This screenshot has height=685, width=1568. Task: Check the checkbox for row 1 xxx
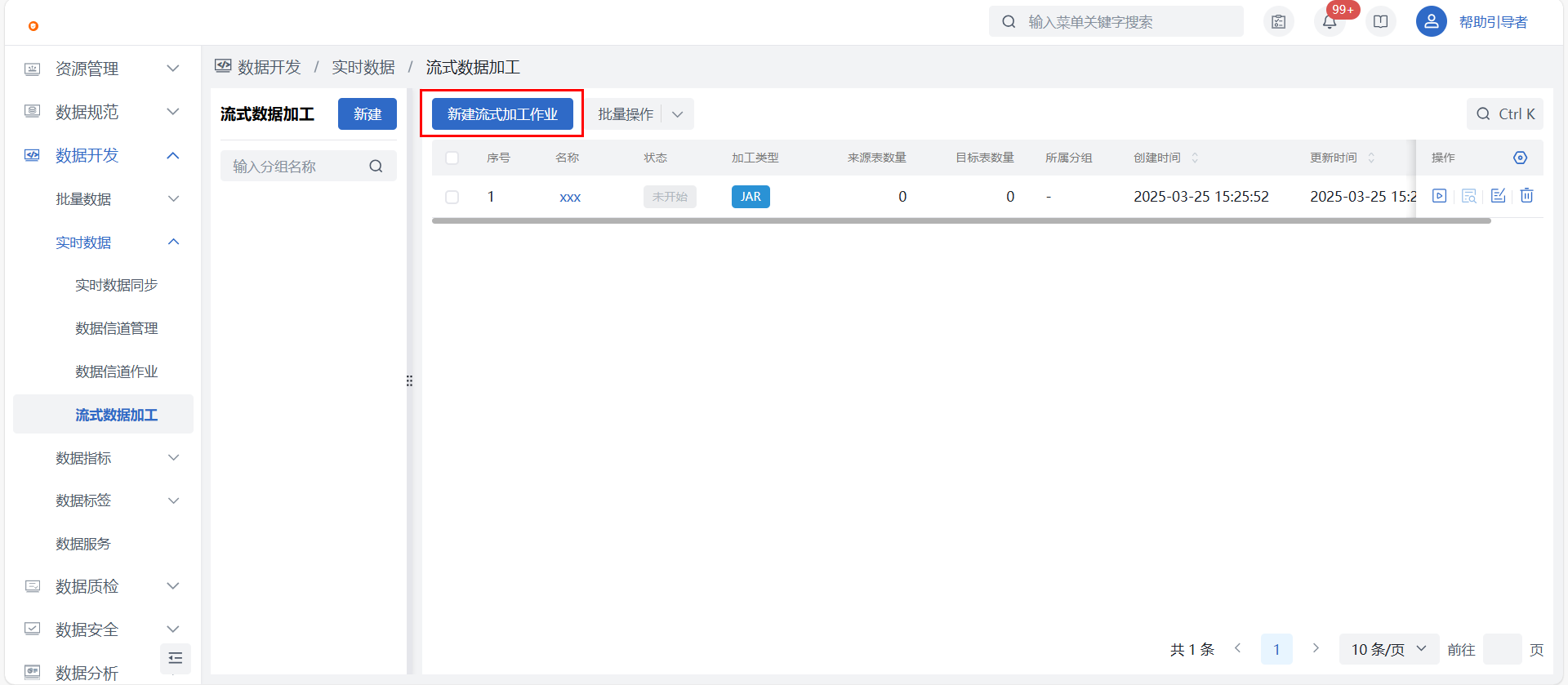point(452,197)
